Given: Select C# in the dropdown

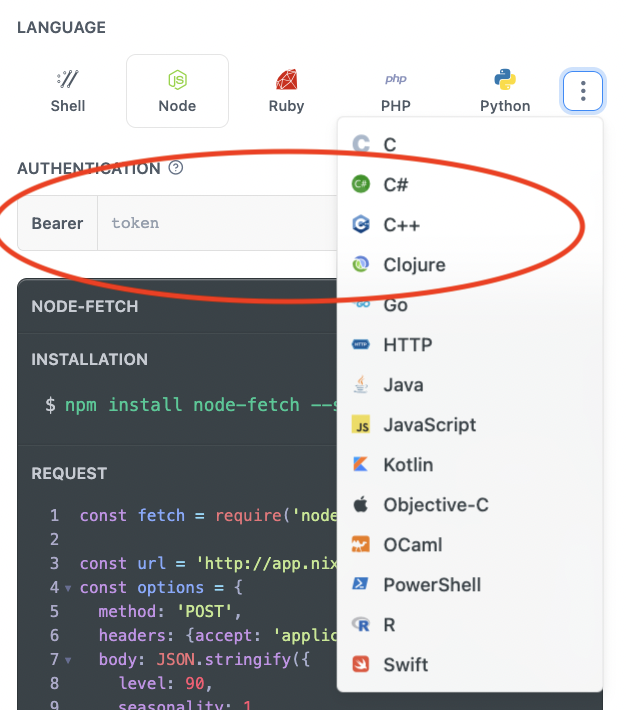Looking at the screenshot, I should click(470, 184).
